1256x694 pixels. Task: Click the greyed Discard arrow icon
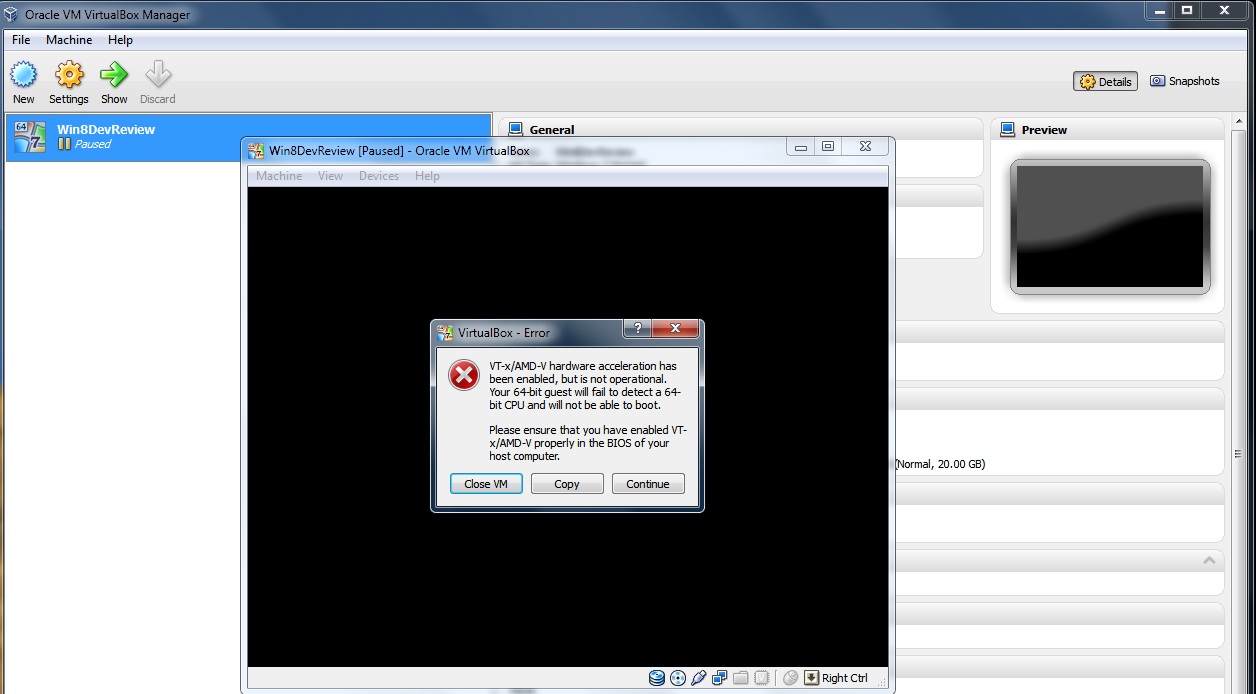tap(158, 75)
